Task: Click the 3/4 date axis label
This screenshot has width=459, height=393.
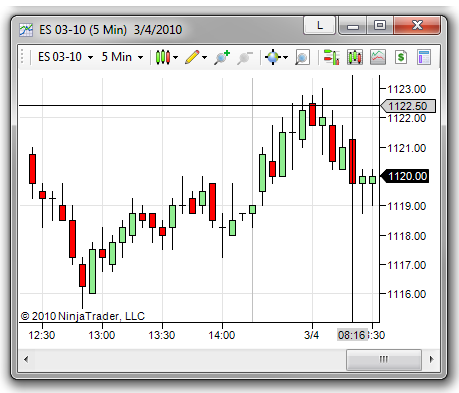Action: (x=312, y=335)
